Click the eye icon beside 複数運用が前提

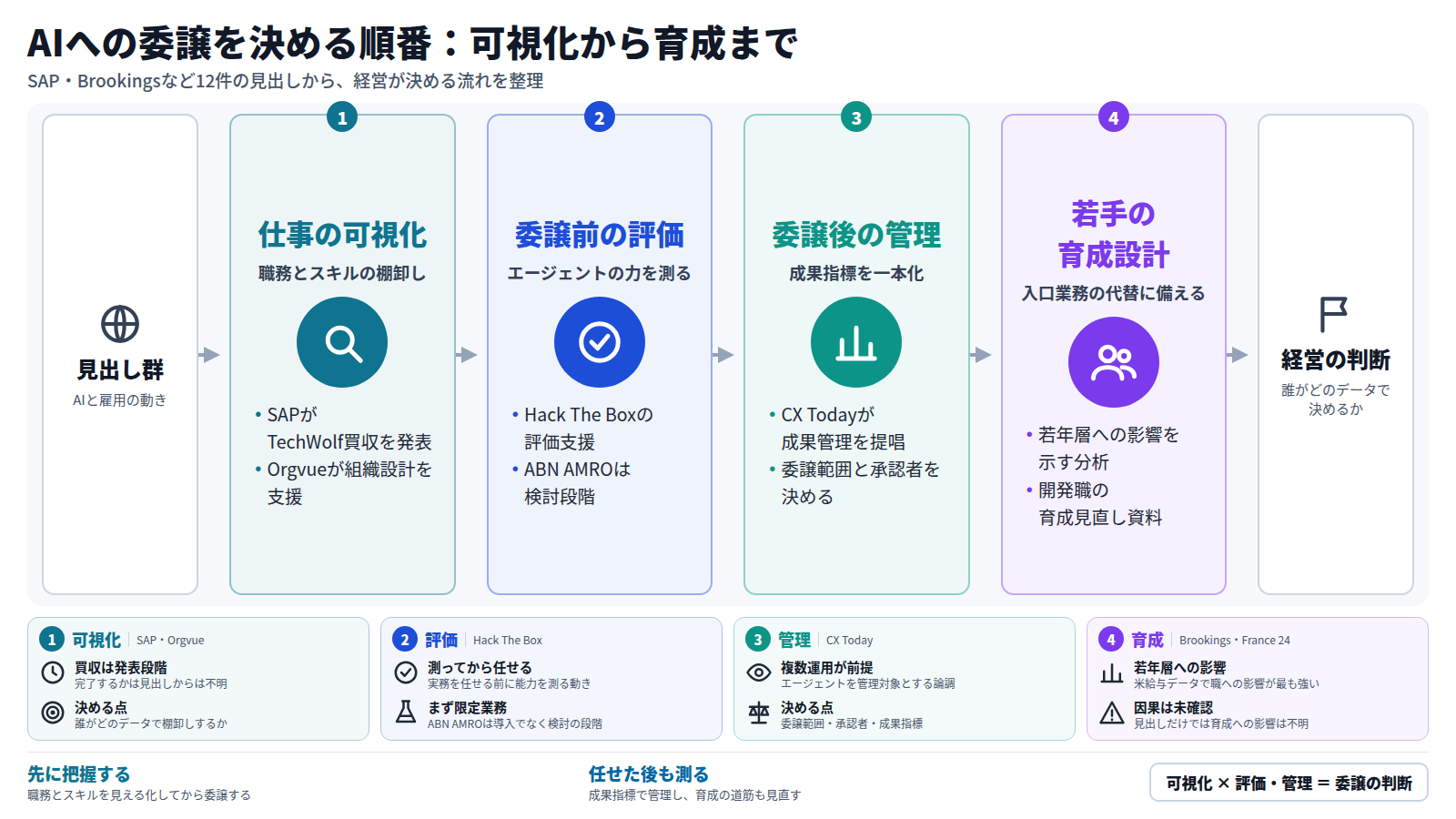point(759,672)
